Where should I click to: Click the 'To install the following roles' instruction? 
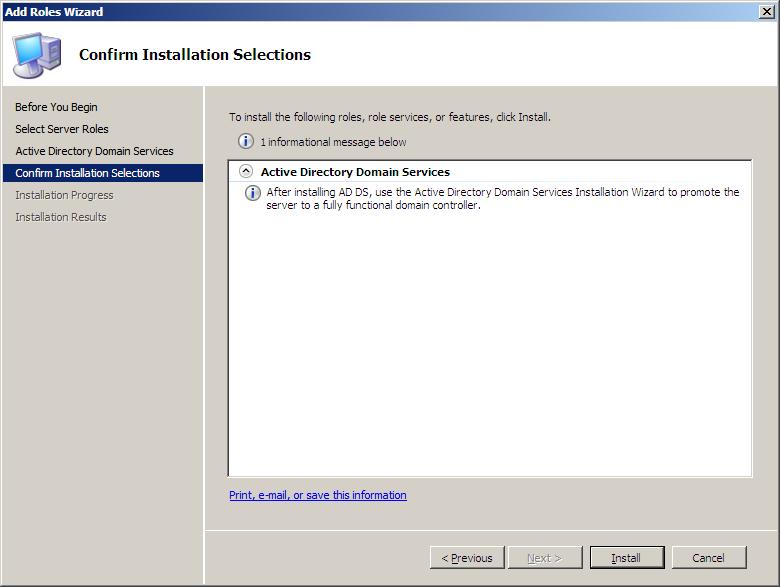390,117
